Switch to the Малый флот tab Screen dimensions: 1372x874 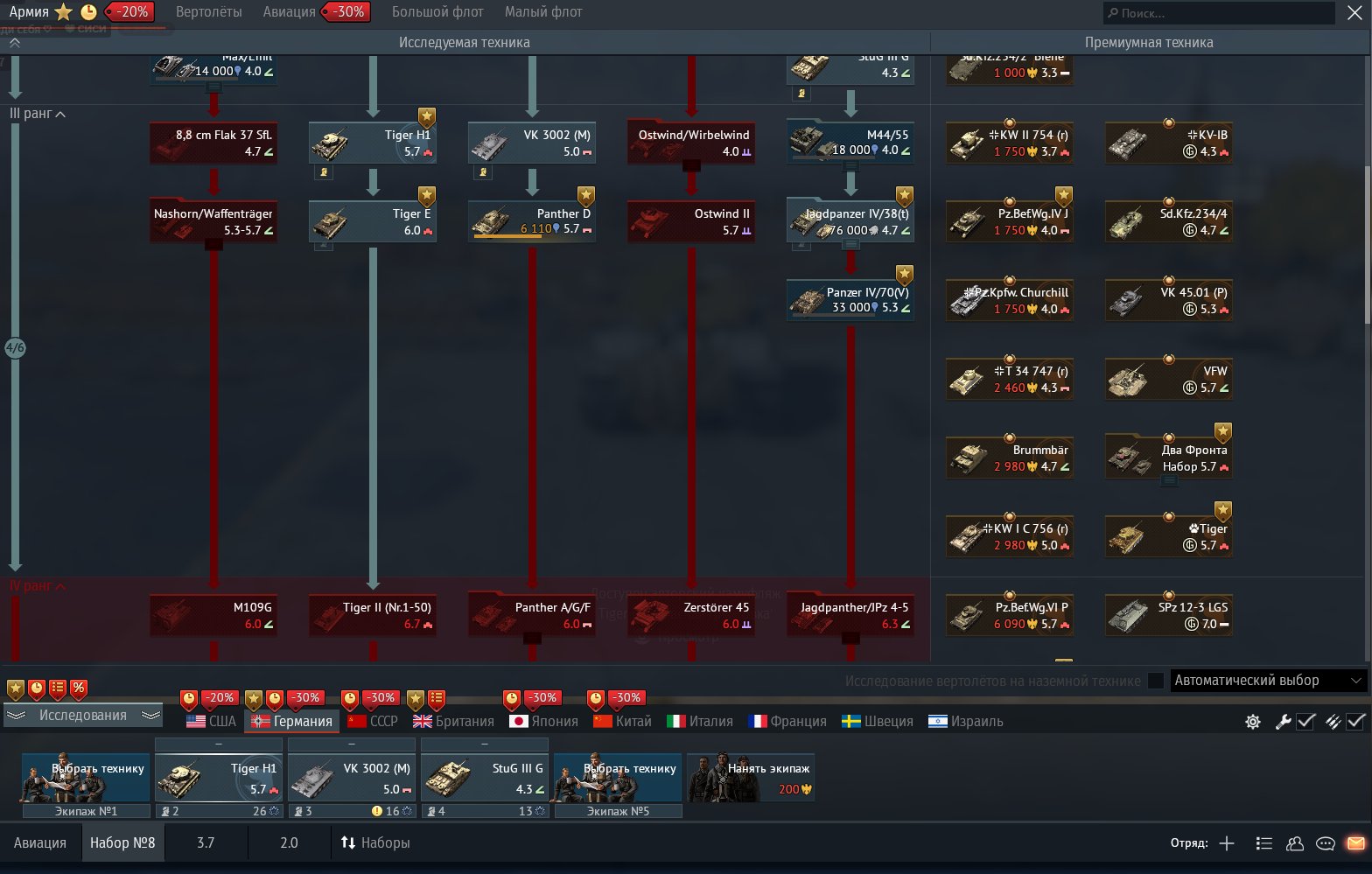tap(543, 12)
